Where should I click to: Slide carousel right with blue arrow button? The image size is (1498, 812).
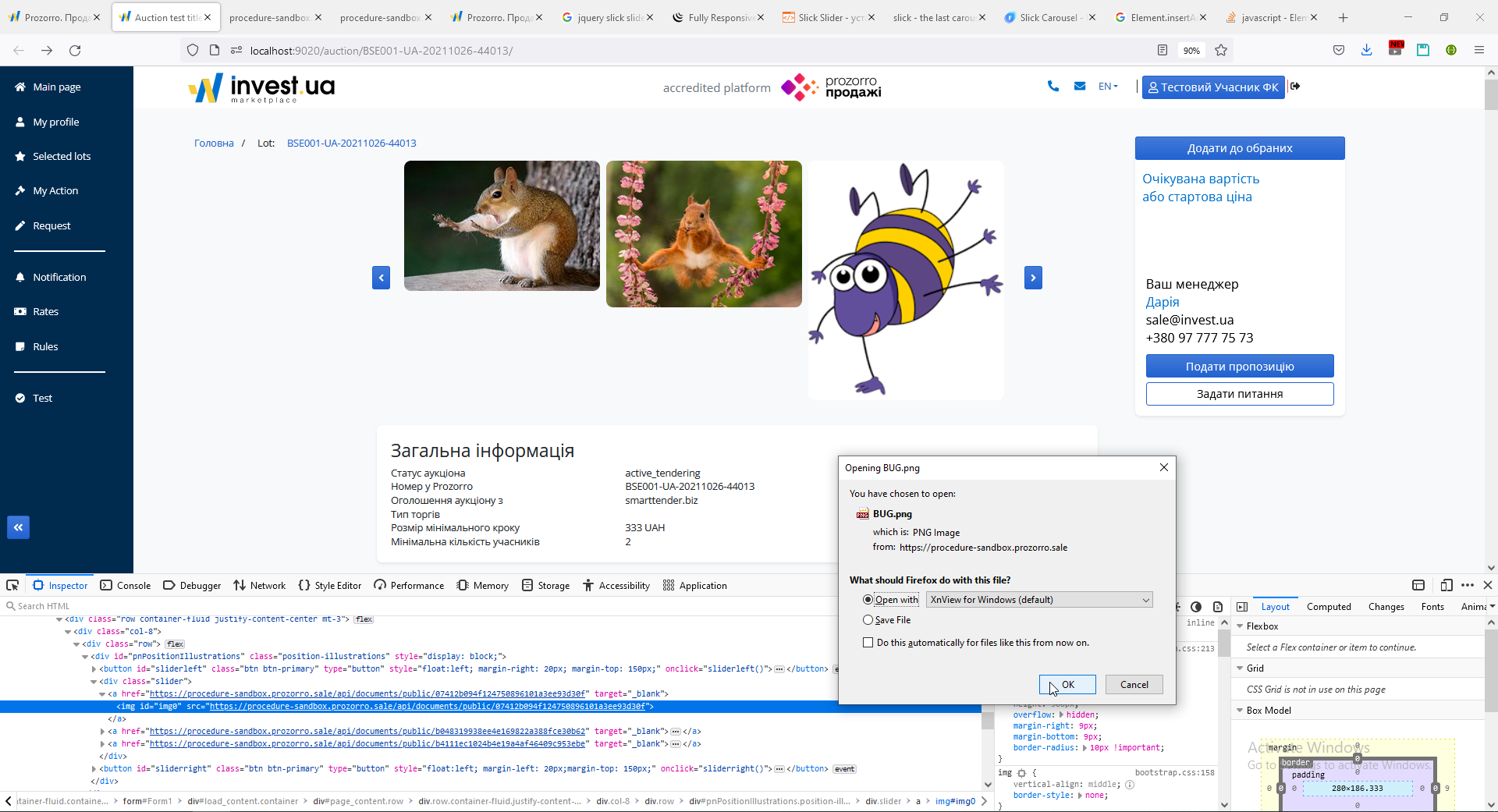coord(1033,278)
